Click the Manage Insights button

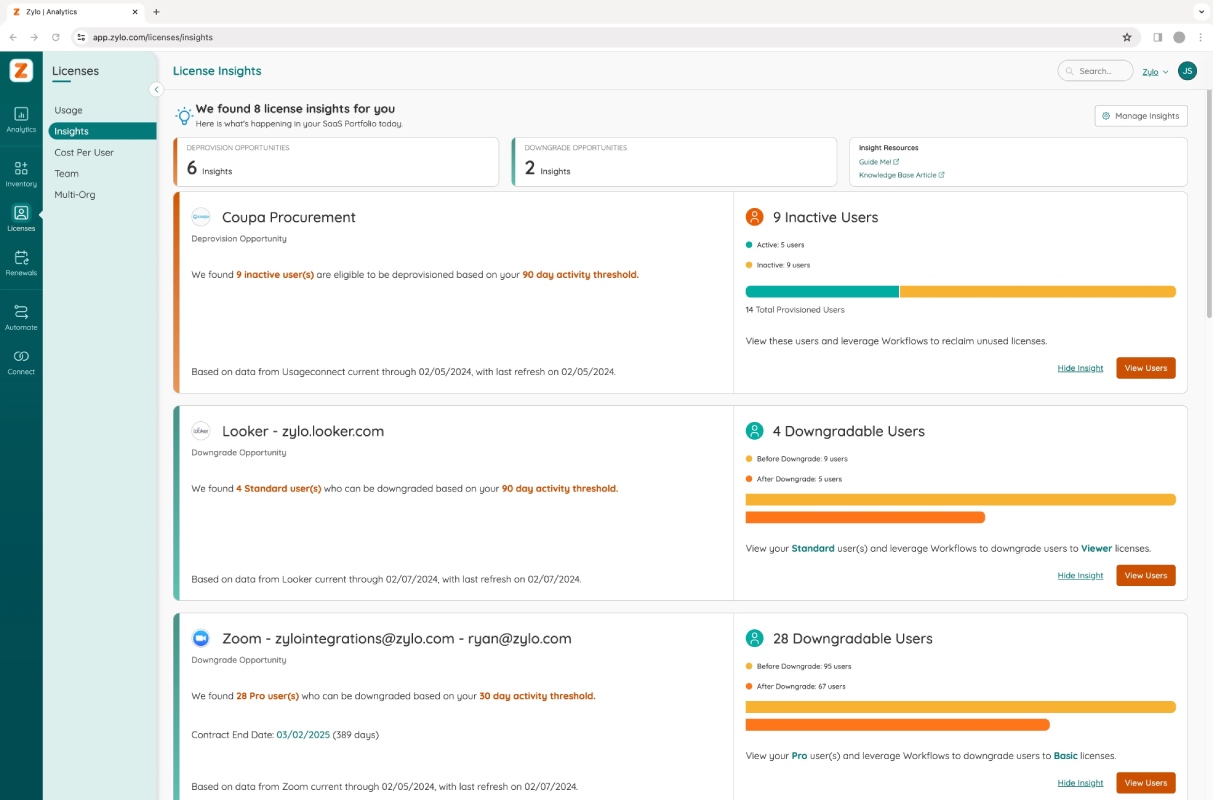click(x=1141, y=116)
